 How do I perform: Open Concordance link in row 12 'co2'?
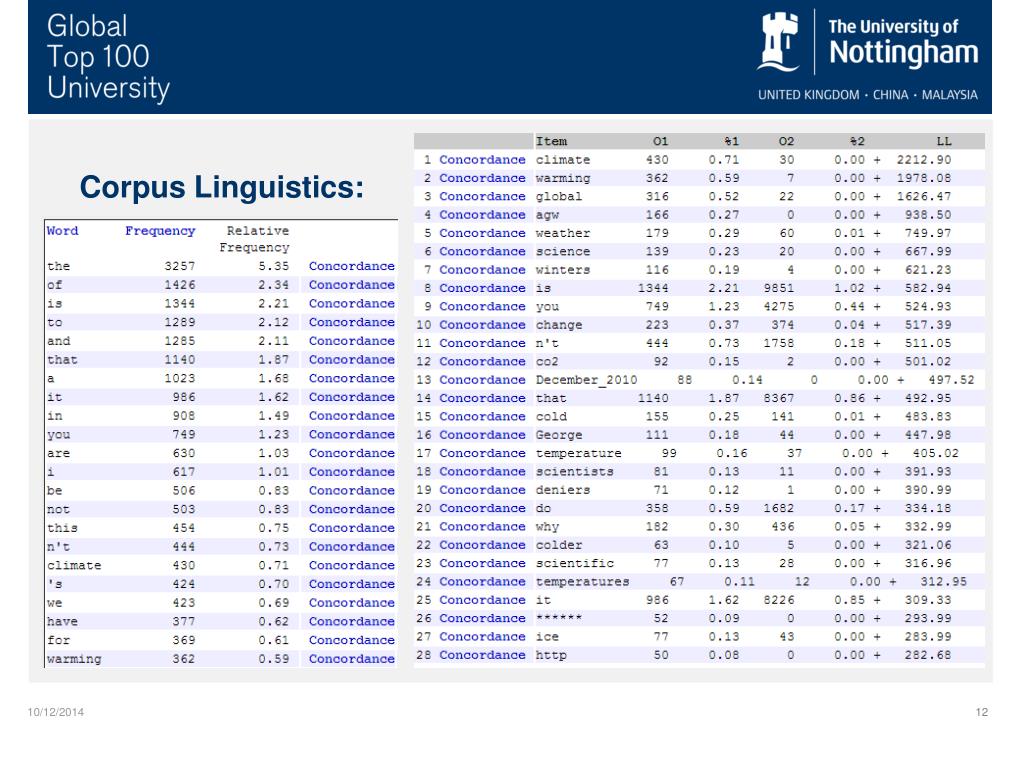coord(482,361)
